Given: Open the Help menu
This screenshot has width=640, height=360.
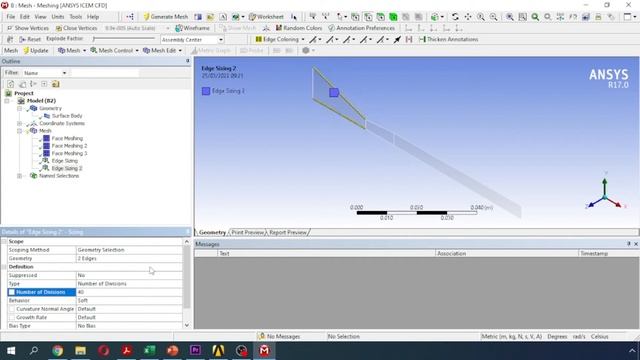Looking at the screenshot, I should (x=93, y=17).
